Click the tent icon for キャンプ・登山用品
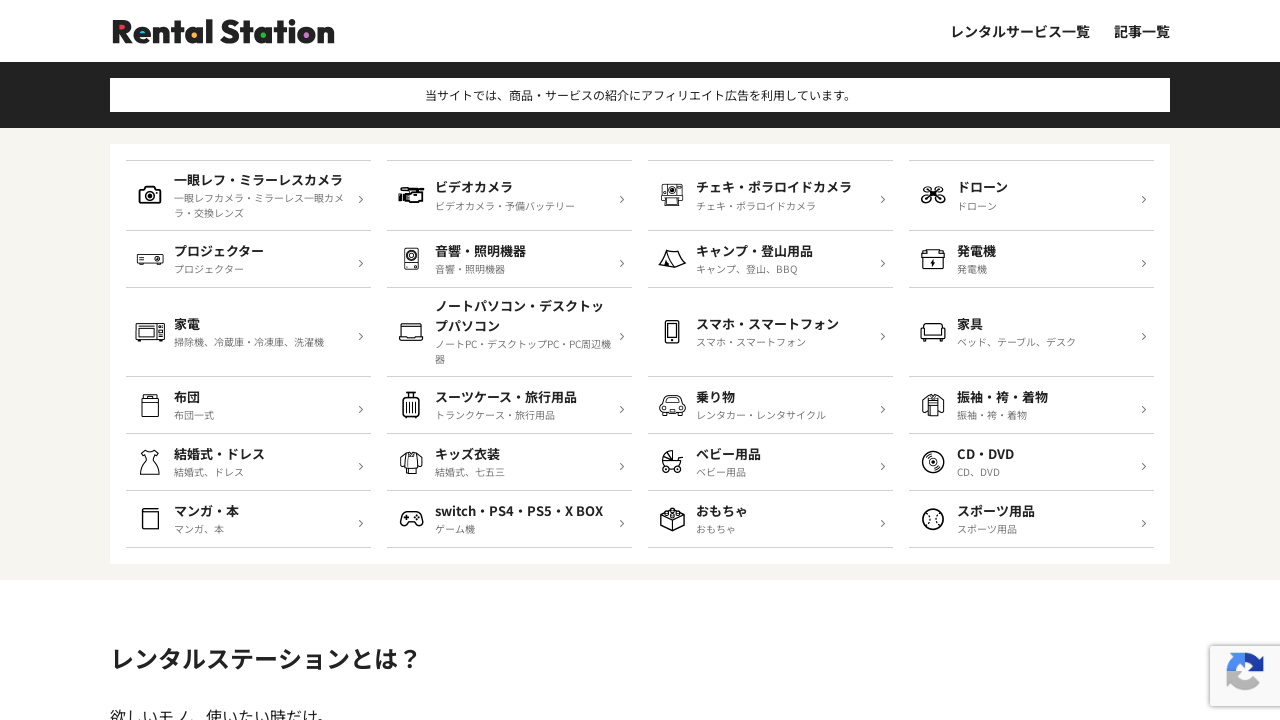The width and height of the screenshot is (1280, 720). pos(672,259)
